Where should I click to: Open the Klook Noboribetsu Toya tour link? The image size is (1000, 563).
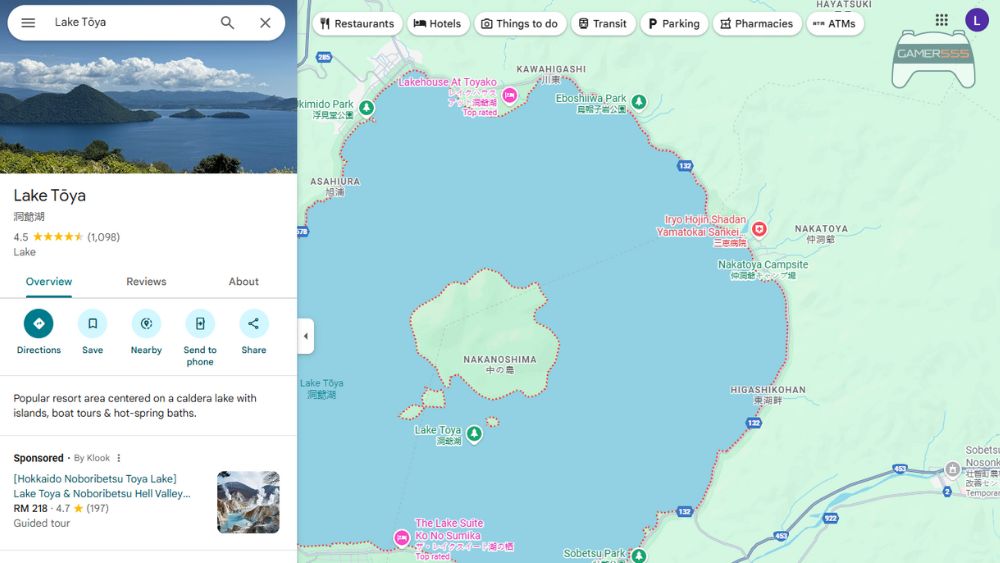point(101,486)
